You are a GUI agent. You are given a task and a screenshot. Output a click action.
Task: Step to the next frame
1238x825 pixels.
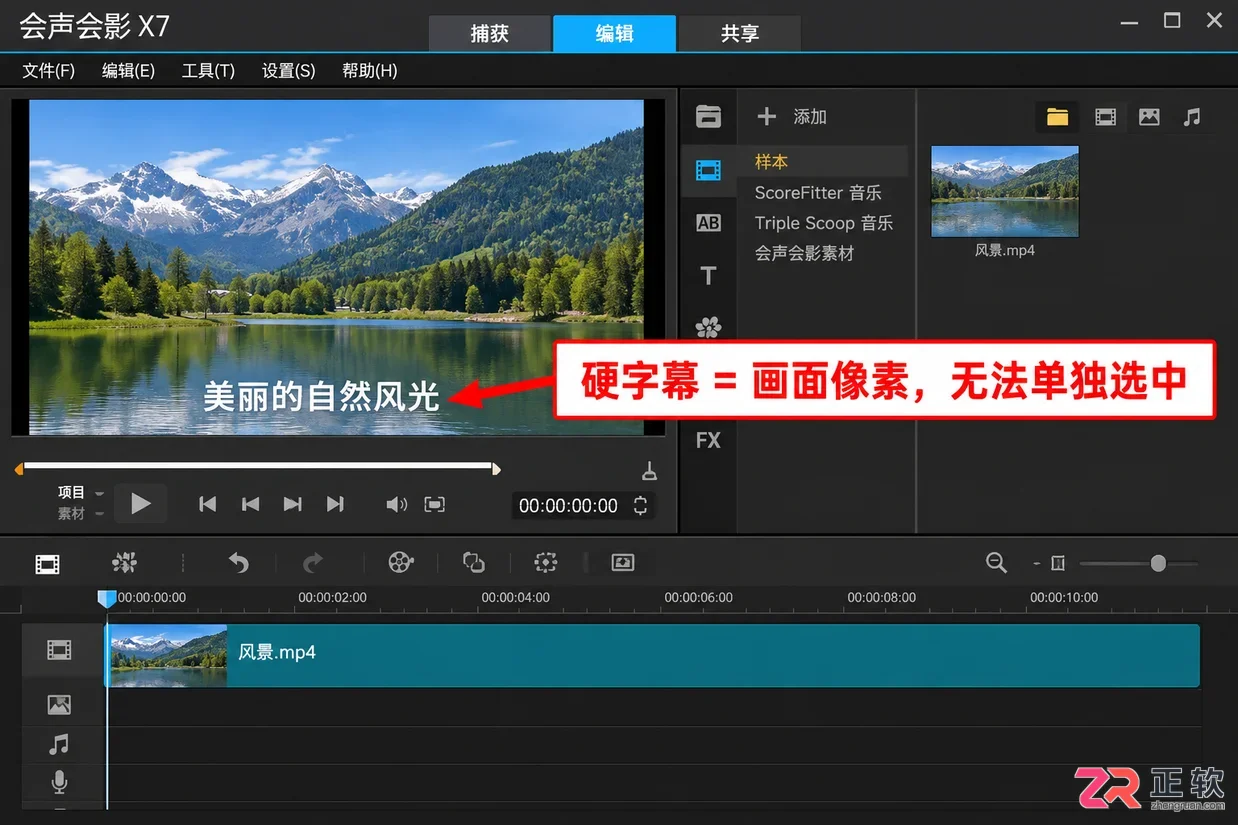pyautogui.click(x=292, y=504)
